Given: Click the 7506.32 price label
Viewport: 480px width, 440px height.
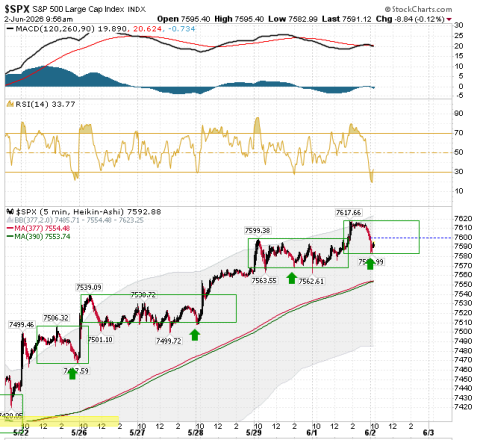Looking at the screenshot, I should [56, 318].
